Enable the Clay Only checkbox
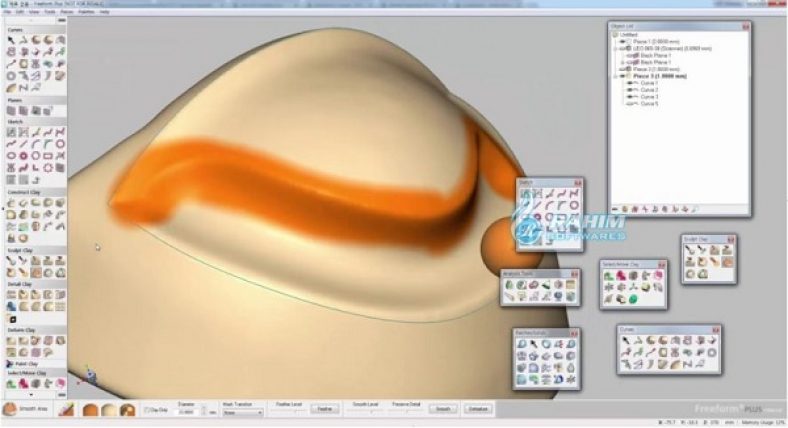This screenshot has height=428, width=788. point(147,410)
